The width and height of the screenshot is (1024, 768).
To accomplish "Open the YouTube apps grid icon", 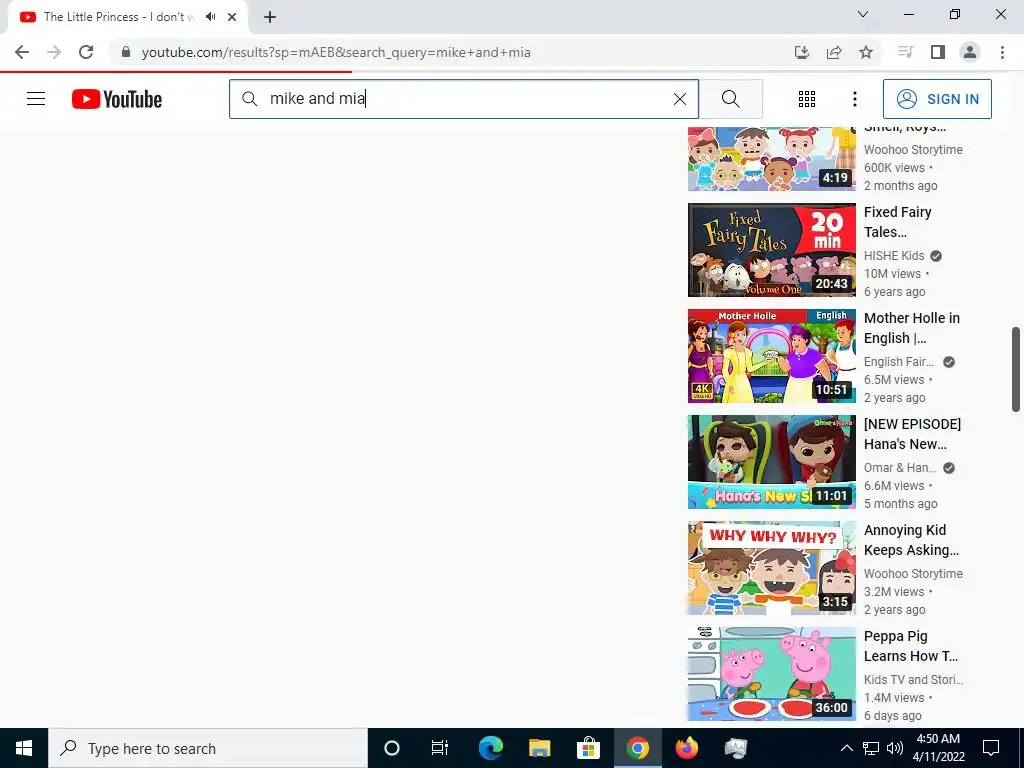I will coord(807,99).
